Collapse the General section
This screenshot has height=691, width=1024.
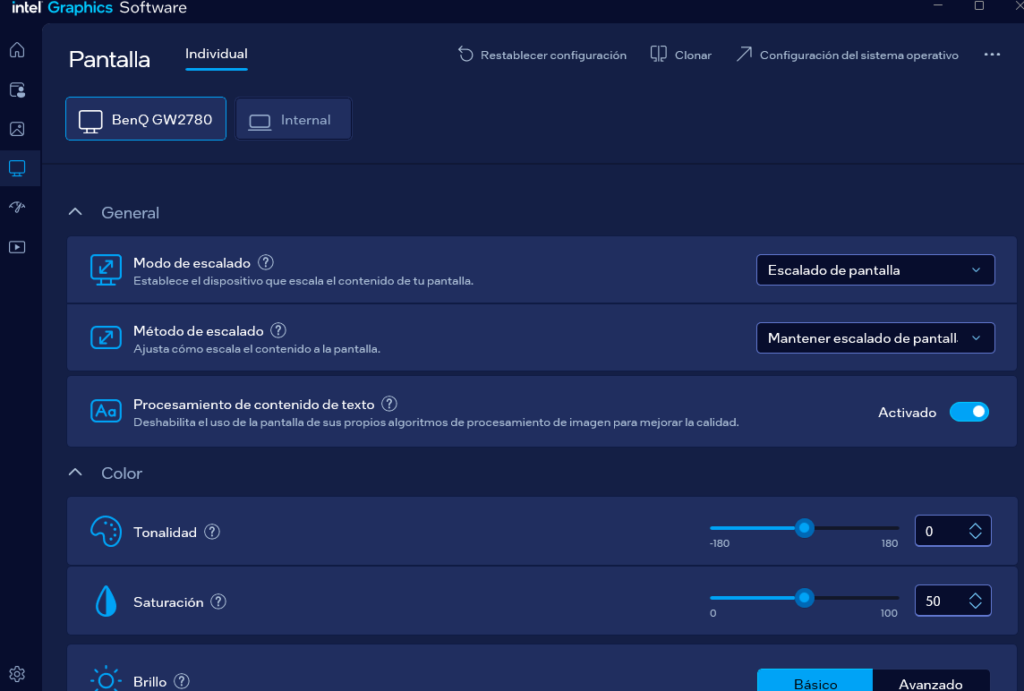click(x=75, y=212)
